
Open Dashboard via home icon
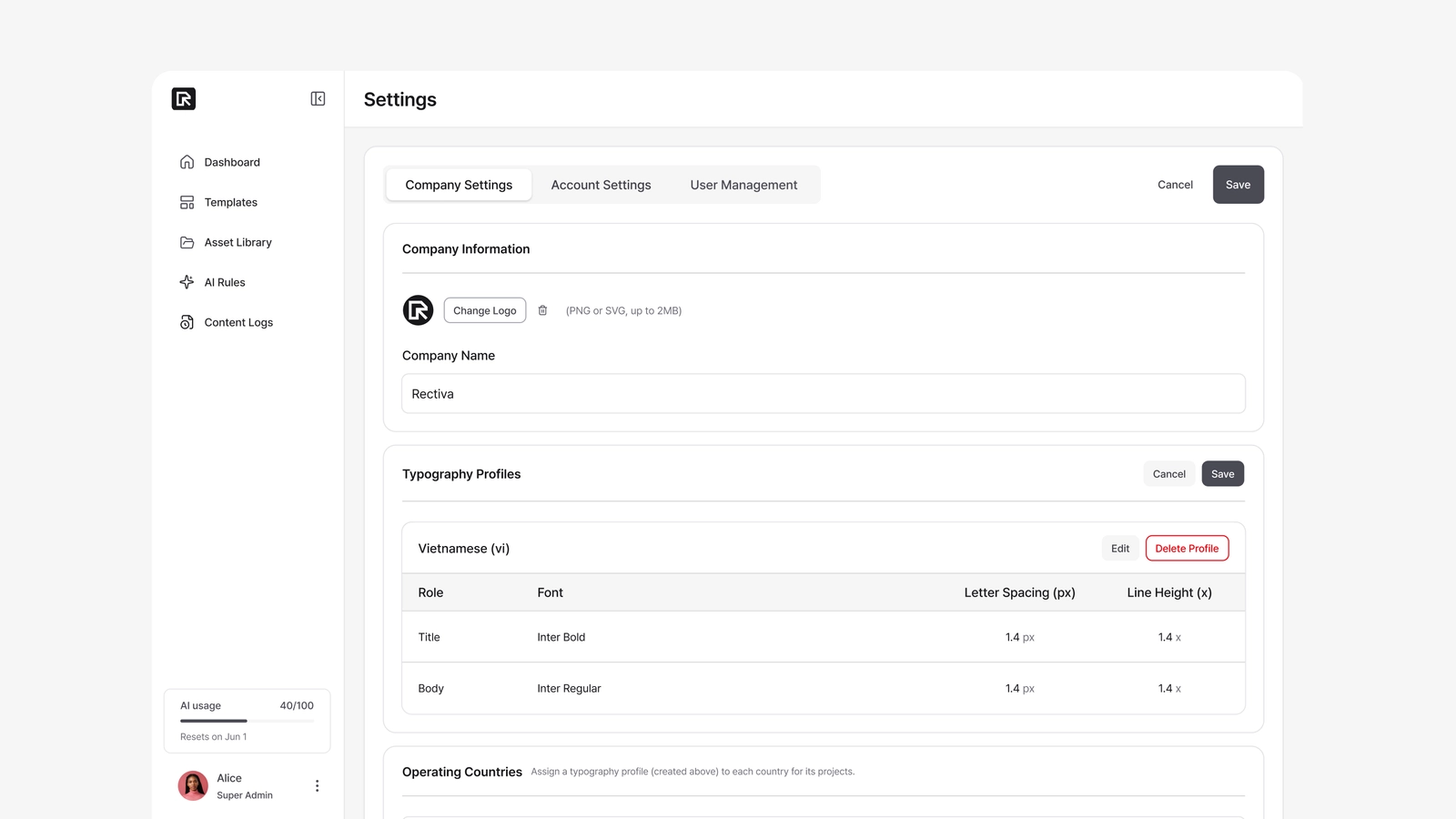pyautogui.click(x=187, y=162)
